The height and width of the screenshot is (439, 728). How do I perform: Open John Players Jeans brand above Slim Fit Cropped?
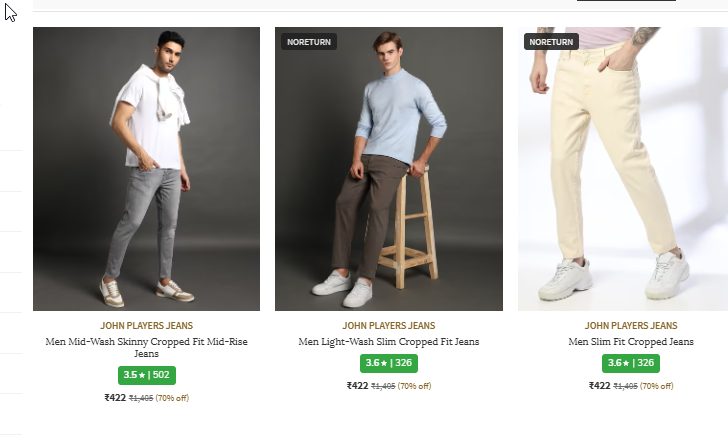tap(631, 326)
